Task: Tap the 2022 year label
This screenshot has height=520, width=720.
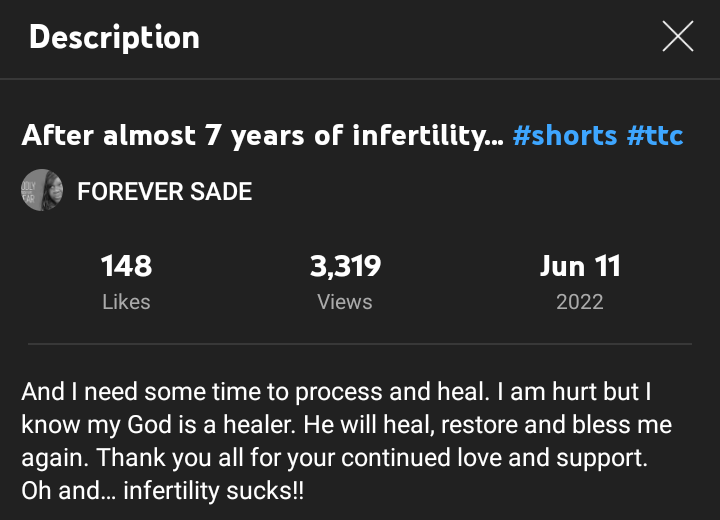Action: pos(580,301)
